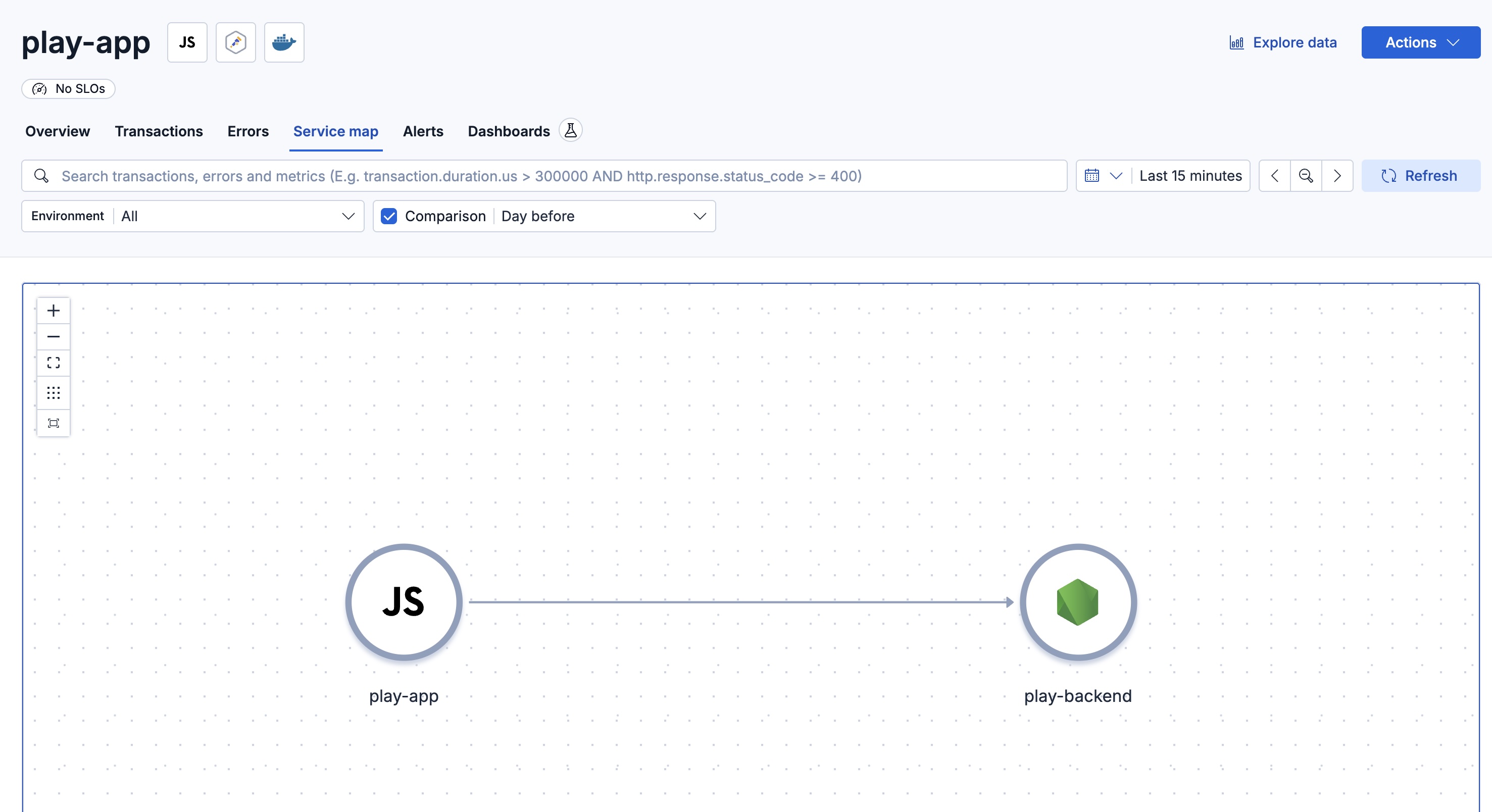Open Explore data link

(1283, 42)
